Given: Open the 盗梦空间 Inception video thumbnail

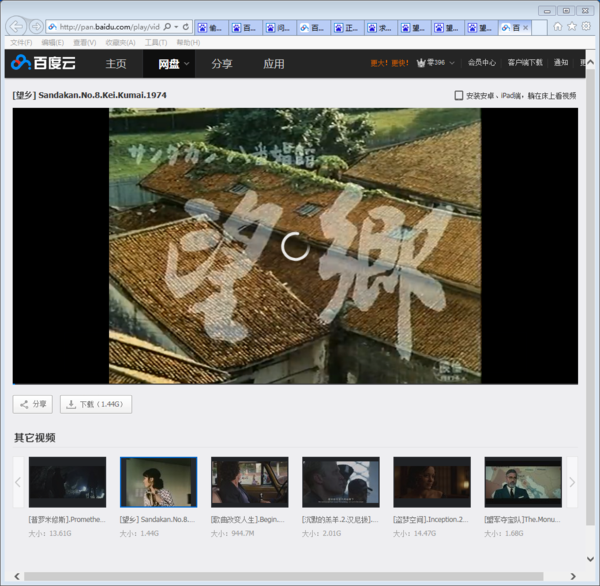Looking at the screenshot, I should click(x=432, y=482).
